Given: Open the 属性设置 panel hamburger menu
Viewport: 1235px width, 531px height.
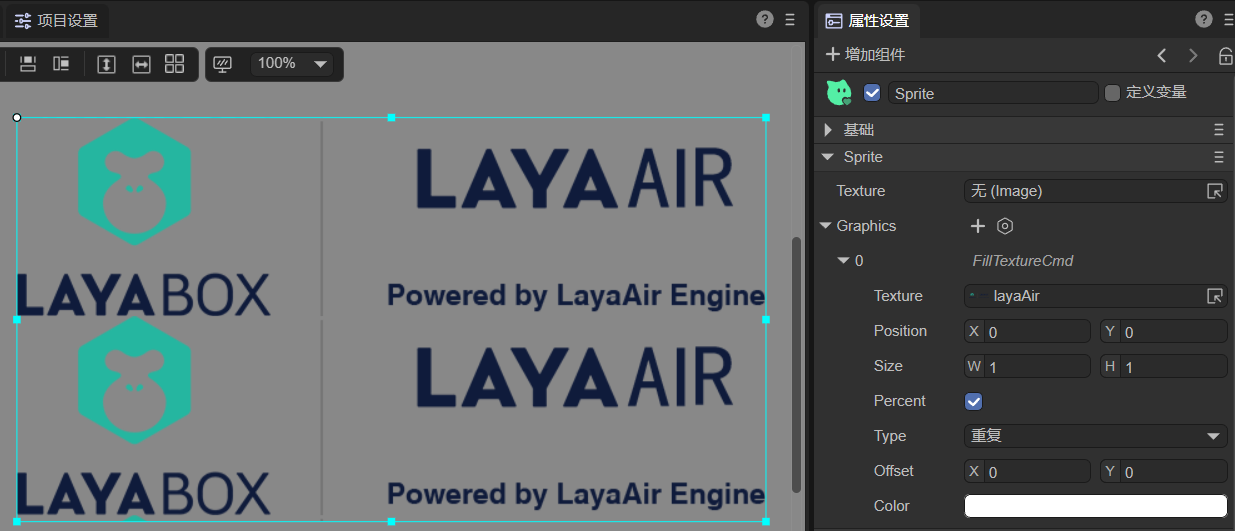Looking at the screenshot, I should 1226,19.
